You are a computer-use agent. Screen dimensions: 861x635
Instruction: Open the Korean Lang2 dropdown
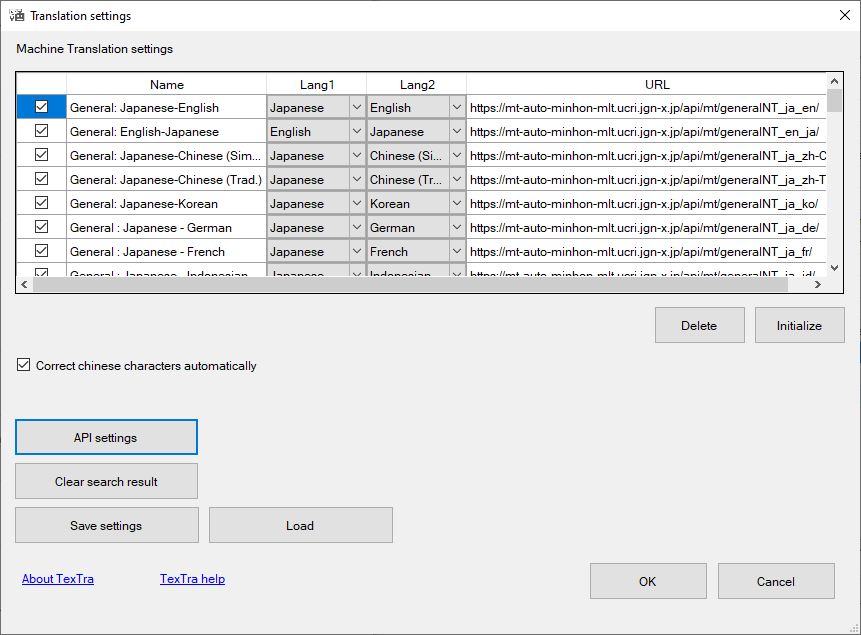457,203
